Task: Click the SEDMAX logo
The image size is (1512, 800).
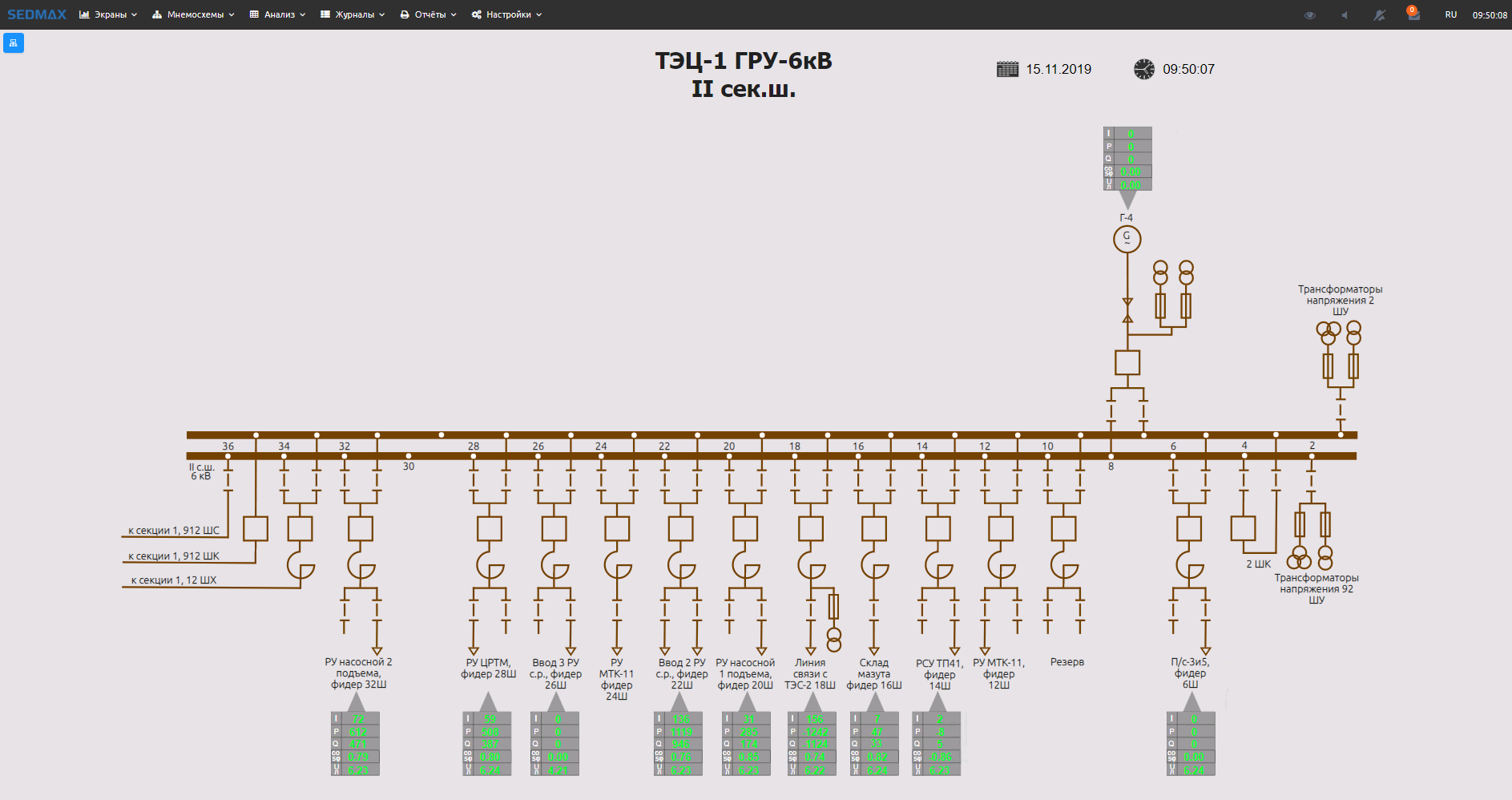Action: (37, 14)
